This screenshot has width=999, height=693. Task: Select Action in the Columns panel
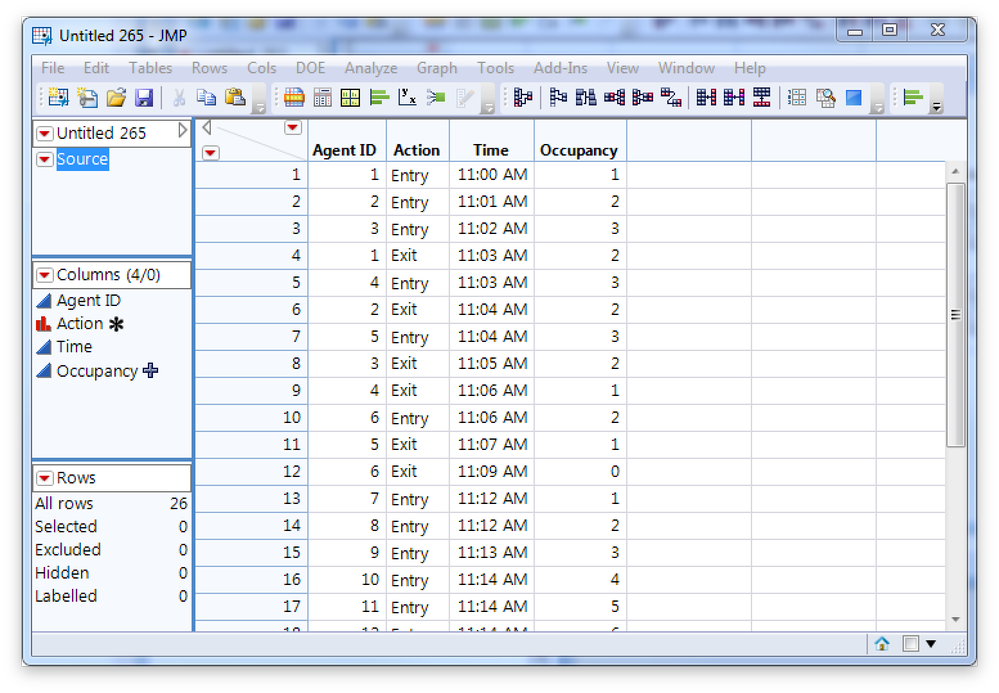click(80, 324)
